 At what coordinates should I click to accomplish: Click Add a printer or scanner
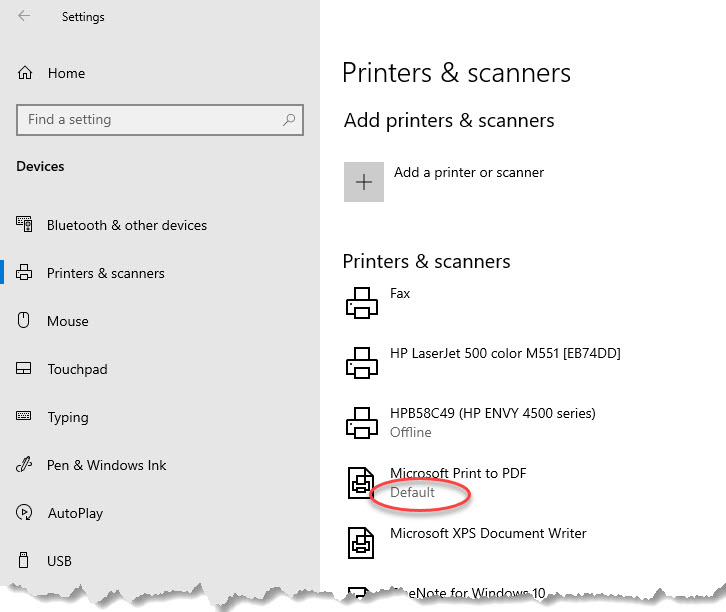coord(469,172)
